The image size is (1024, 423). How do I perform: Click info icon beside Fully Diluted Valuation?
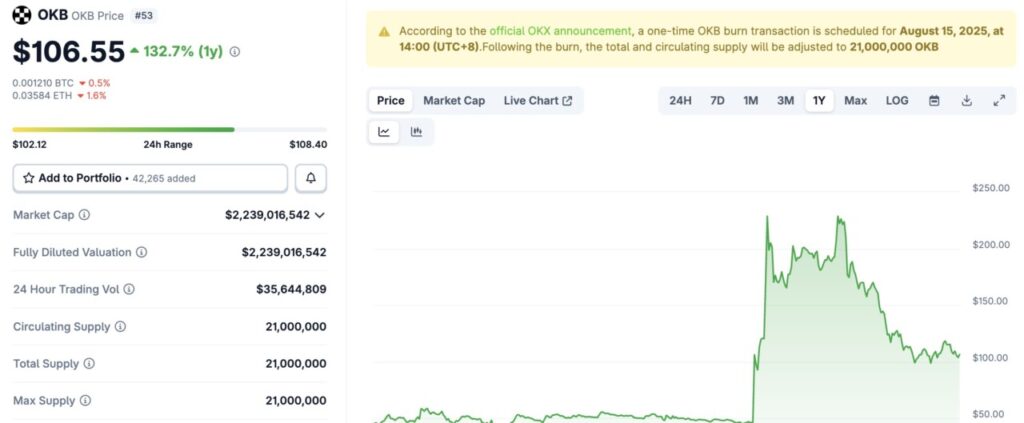[142, 252]
